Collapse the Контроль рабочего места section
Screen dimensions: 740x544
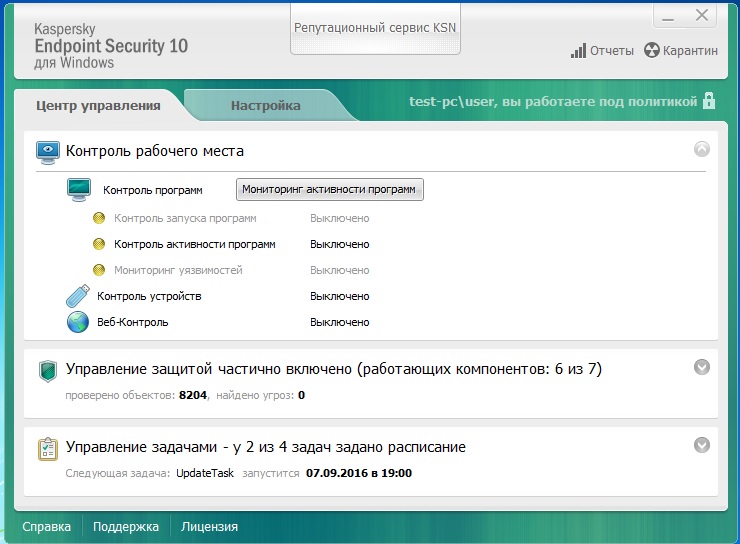(x=702, y=149)
